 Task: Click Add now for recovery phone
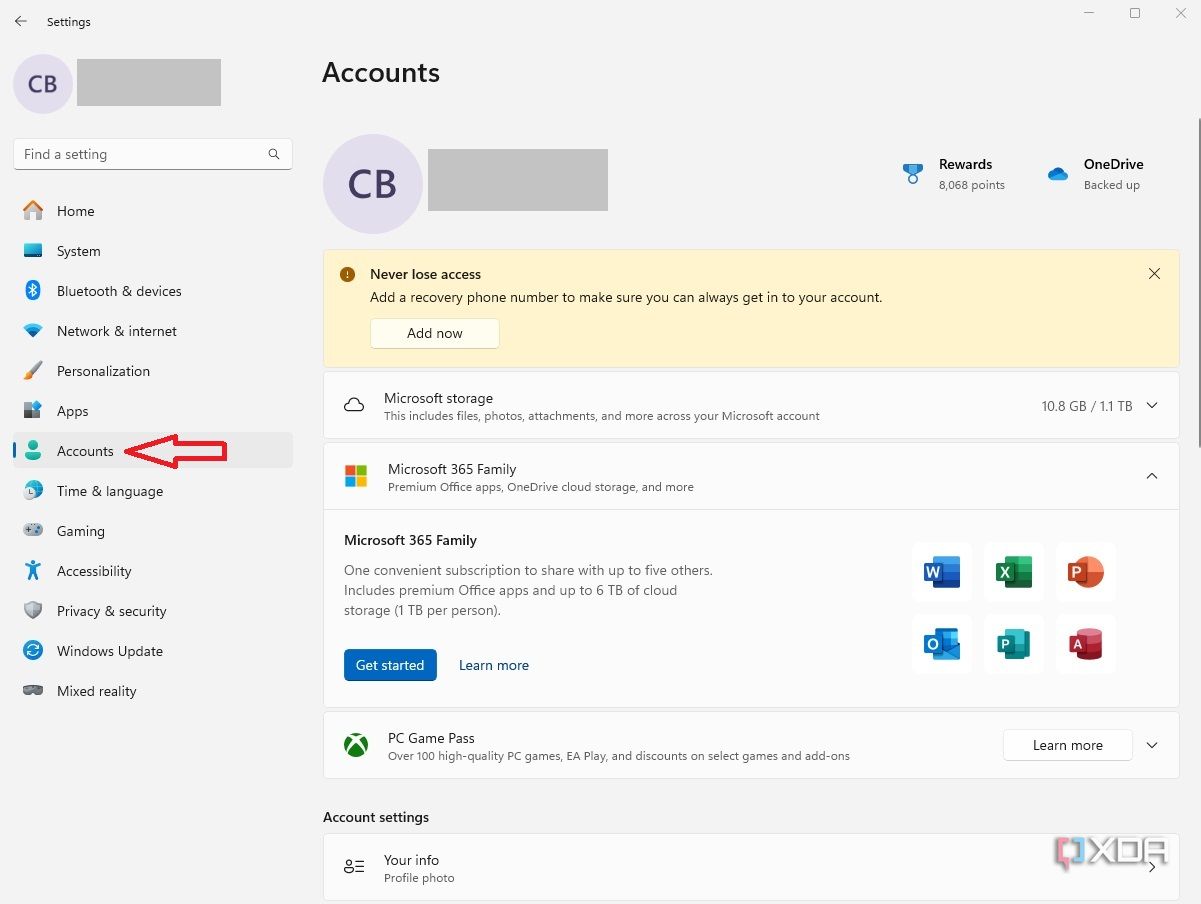pos(434,333)
